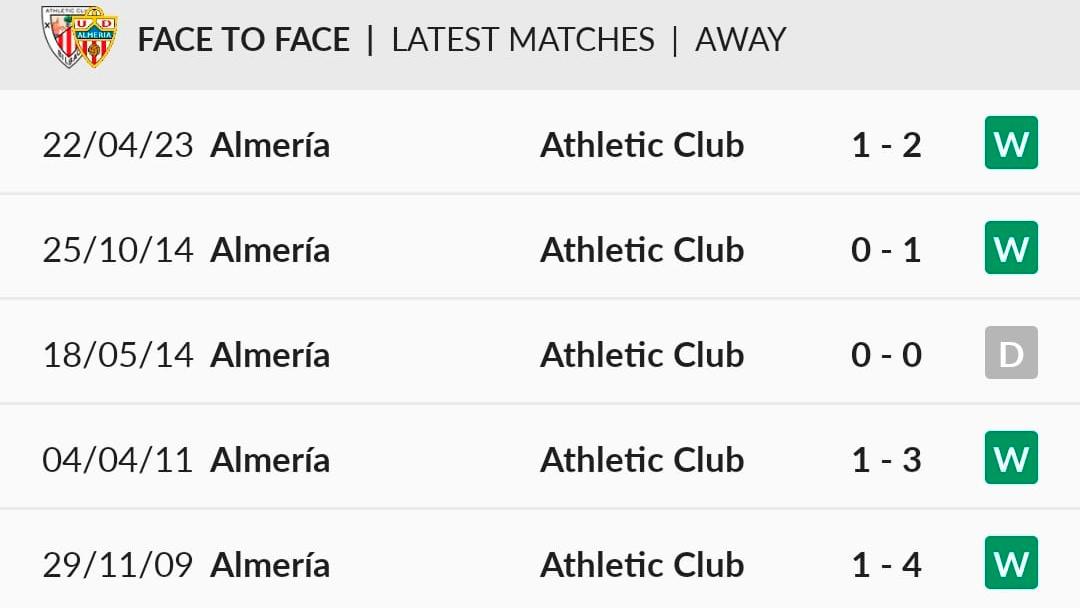Click the W badge for 04/04/11 match
The width and height of the screenshot is (1080, 608).
point(1011,458)
